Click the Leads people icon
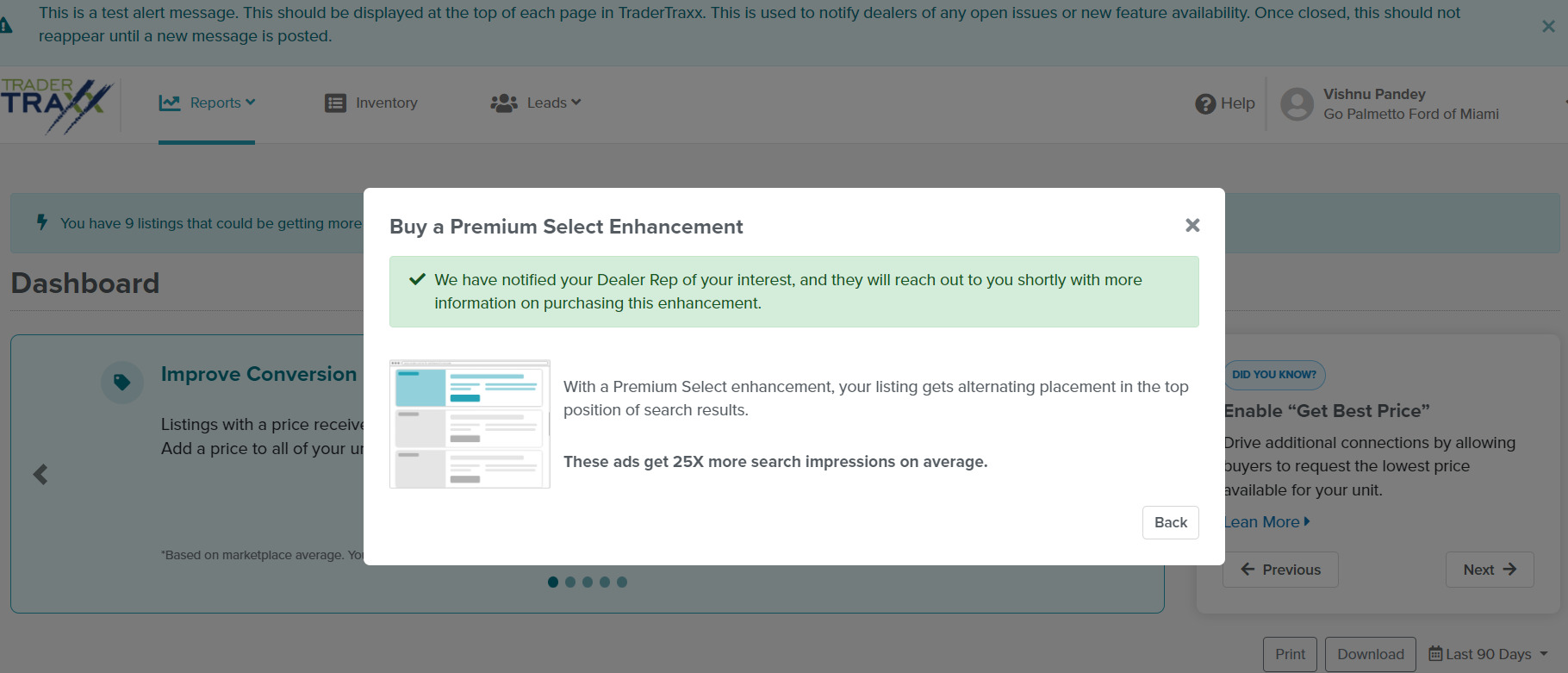Image resolution: width=1568 pixels, height=673 pixels. [504, 103]
